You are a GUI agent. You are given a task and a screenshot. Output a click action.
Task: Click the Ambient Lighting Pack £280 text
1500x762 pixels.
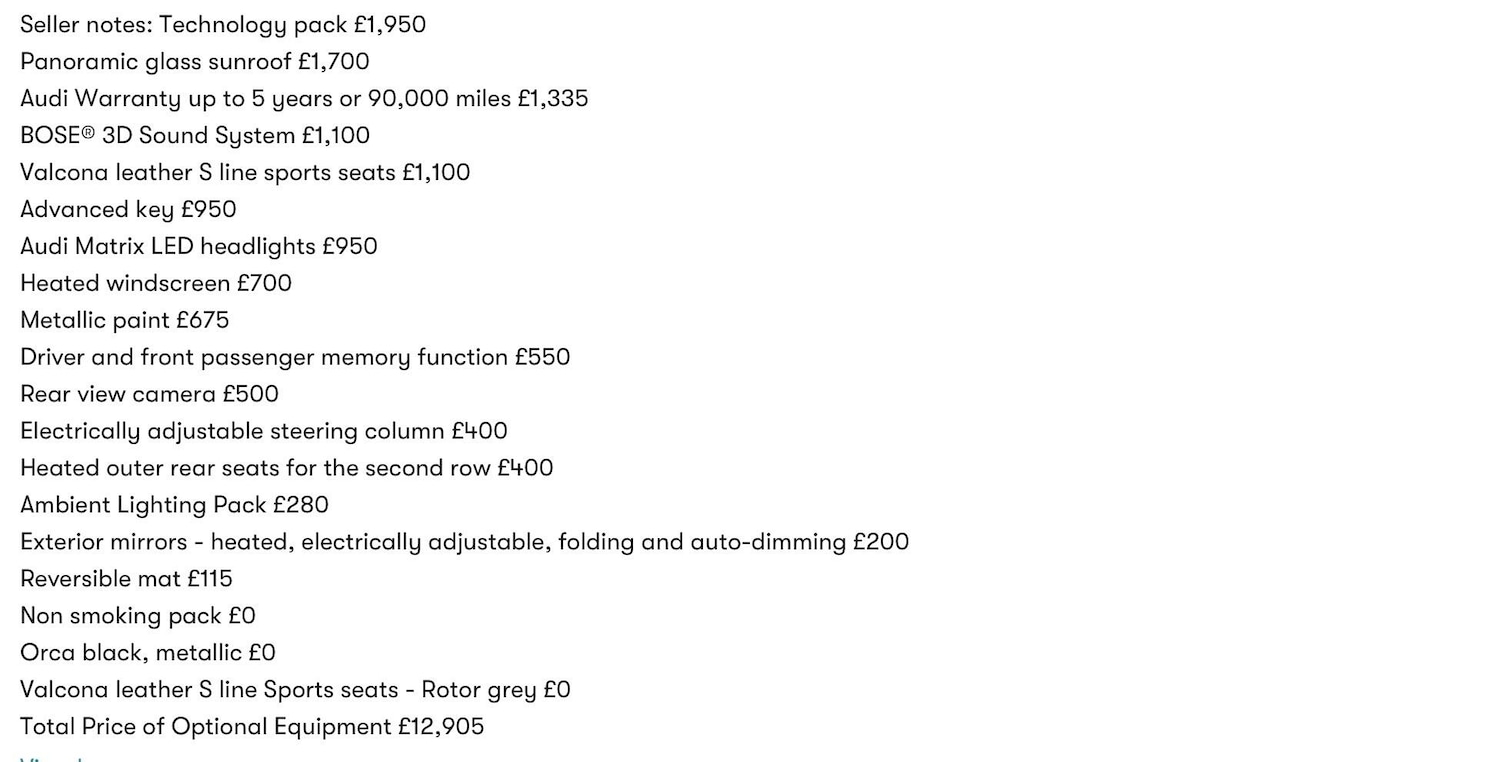point(174,506)
